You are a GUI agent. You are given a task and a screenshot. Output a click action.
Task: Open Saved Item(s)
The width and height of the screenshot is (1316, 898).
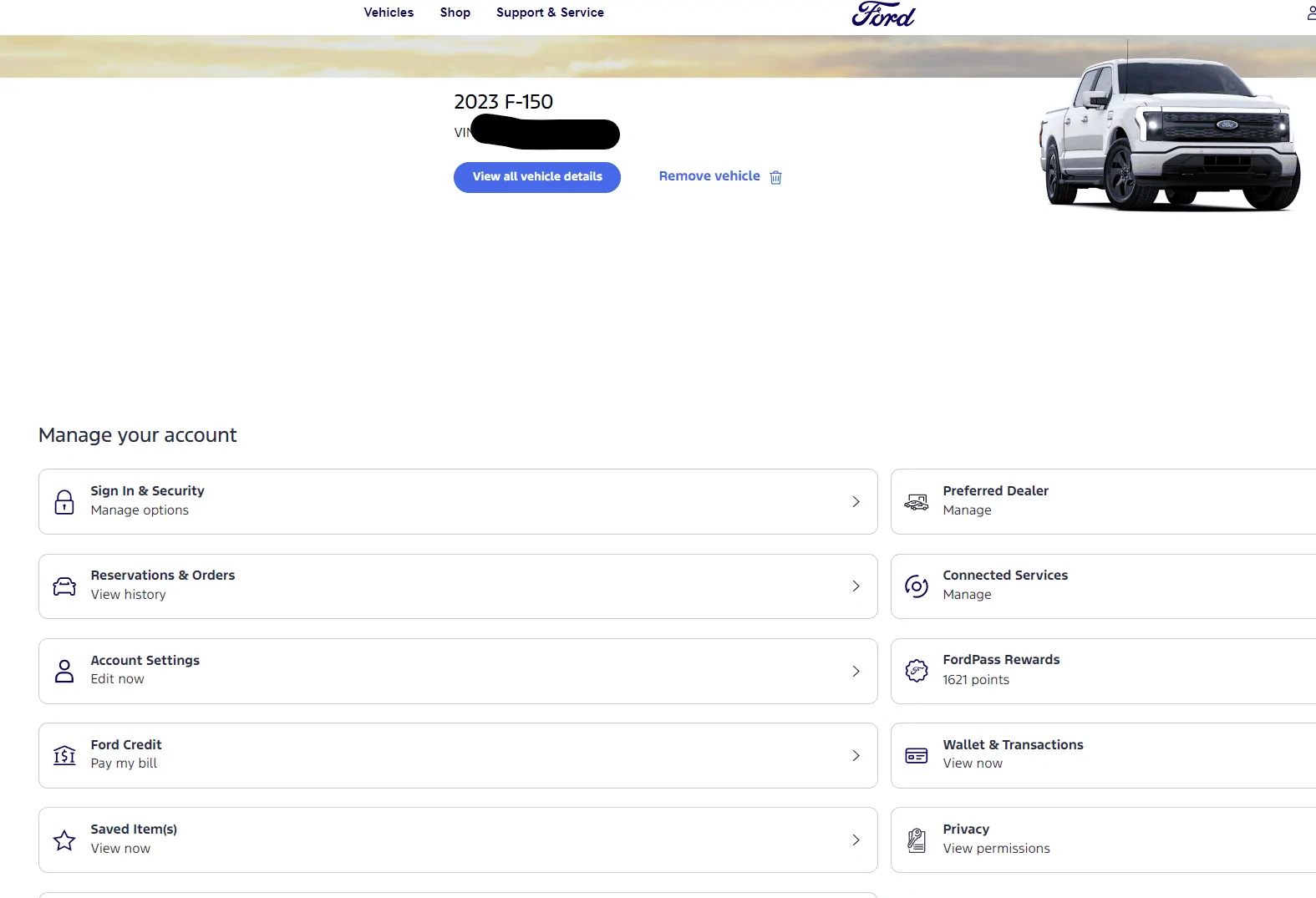click(x=458, y=840)
